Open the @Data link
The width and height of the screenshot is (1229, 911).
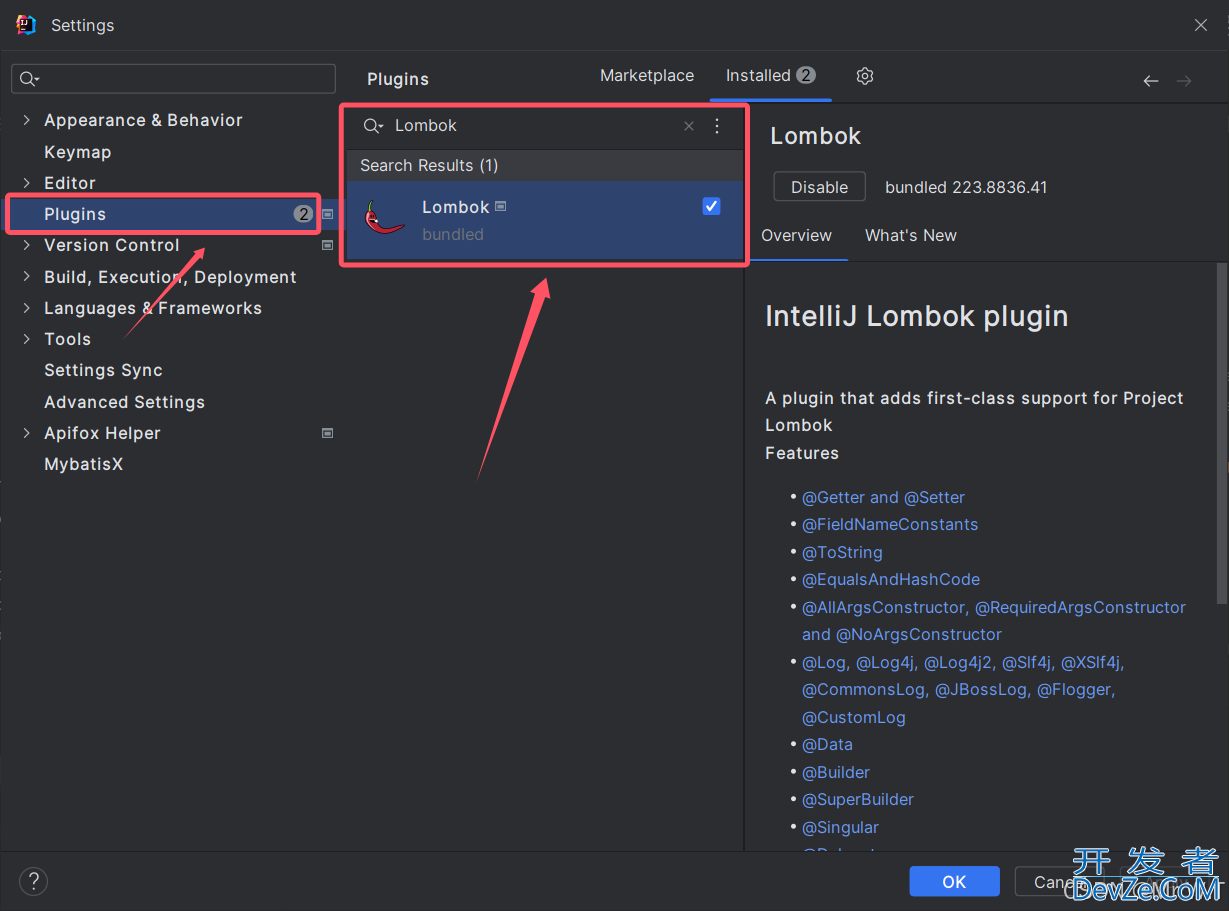click(827, 744)
